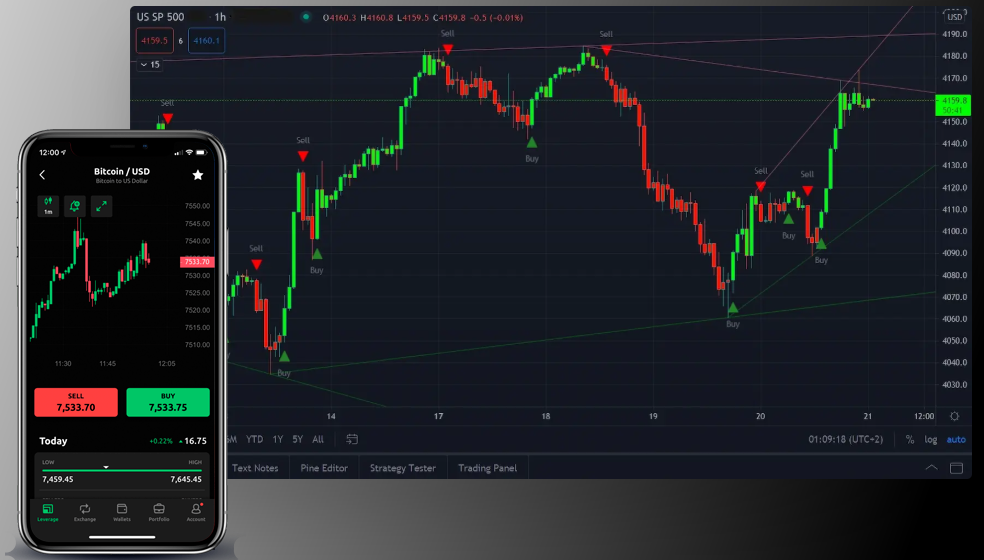Select the All date range

318,439
